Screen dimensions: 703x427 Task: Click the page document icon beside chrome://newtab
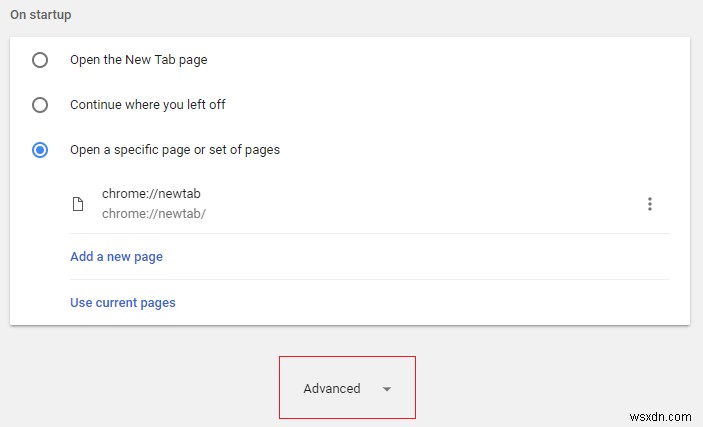78,204
